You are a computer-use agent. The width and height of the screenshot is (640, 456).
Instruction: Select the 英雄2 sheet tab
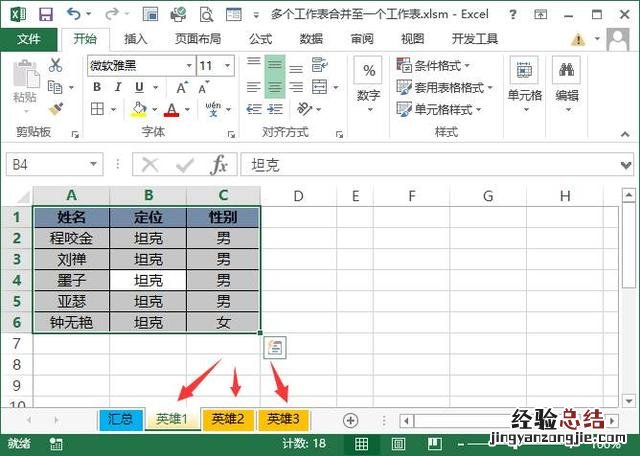click(x=227, y=419)
